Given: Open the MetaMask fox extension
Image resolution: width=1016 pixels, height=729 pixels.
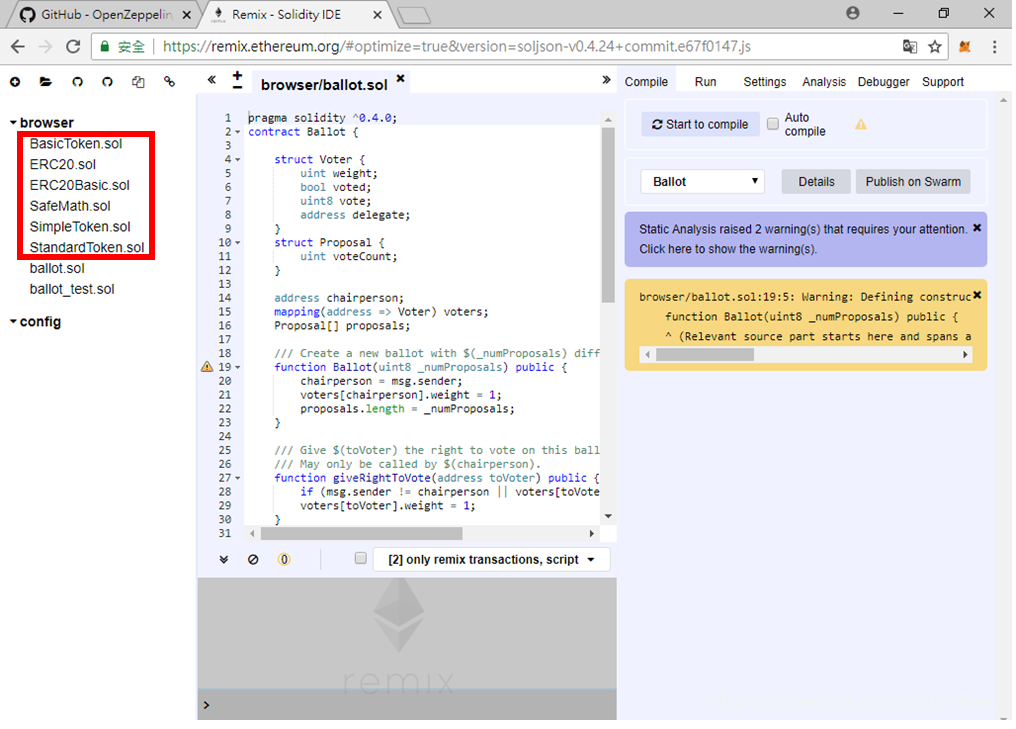Looking at the screenshot, I should 965,47.
